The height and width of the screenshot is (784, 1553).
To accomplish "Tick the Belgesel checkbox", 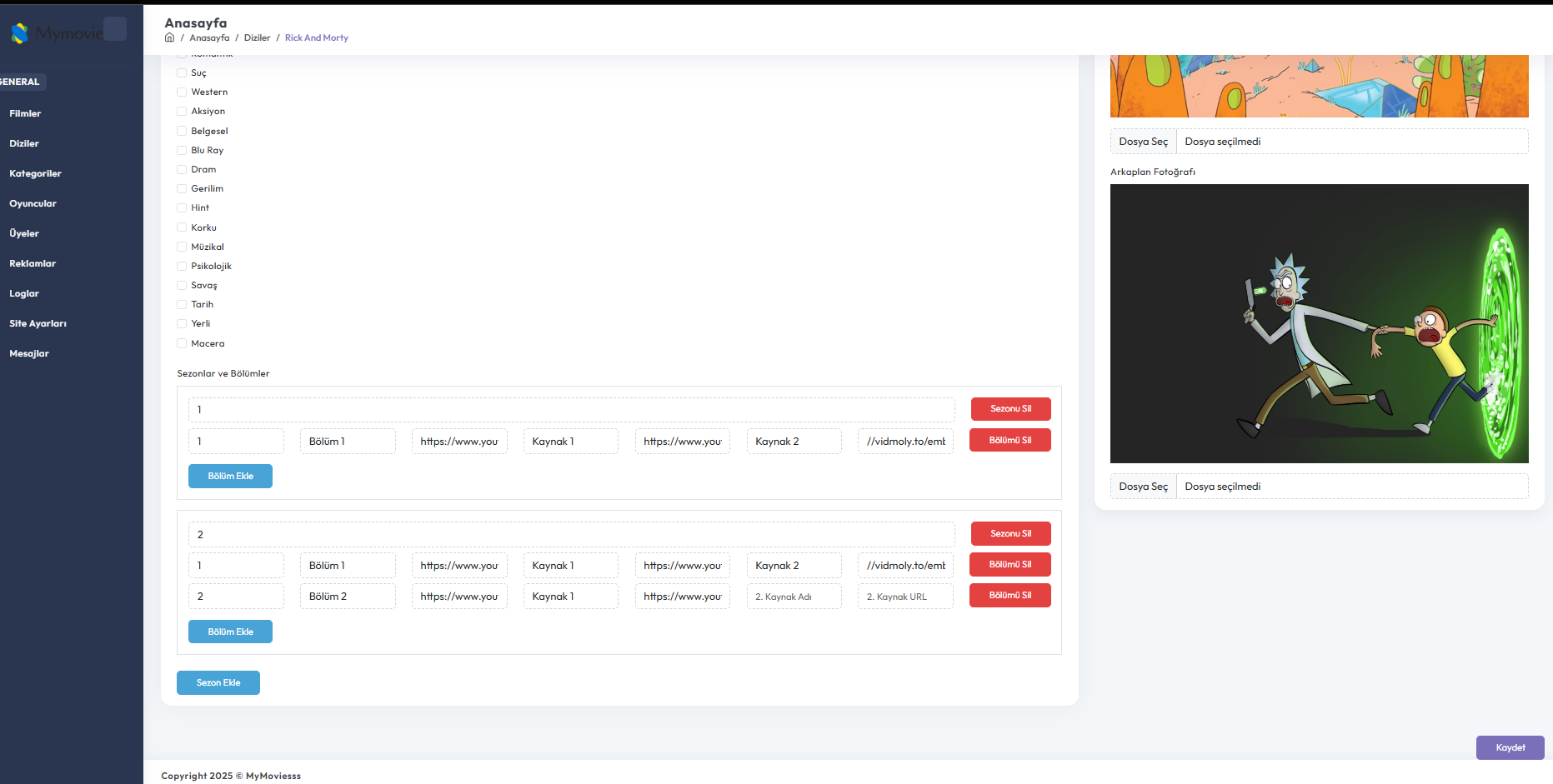I will click(x=182, y=131).
